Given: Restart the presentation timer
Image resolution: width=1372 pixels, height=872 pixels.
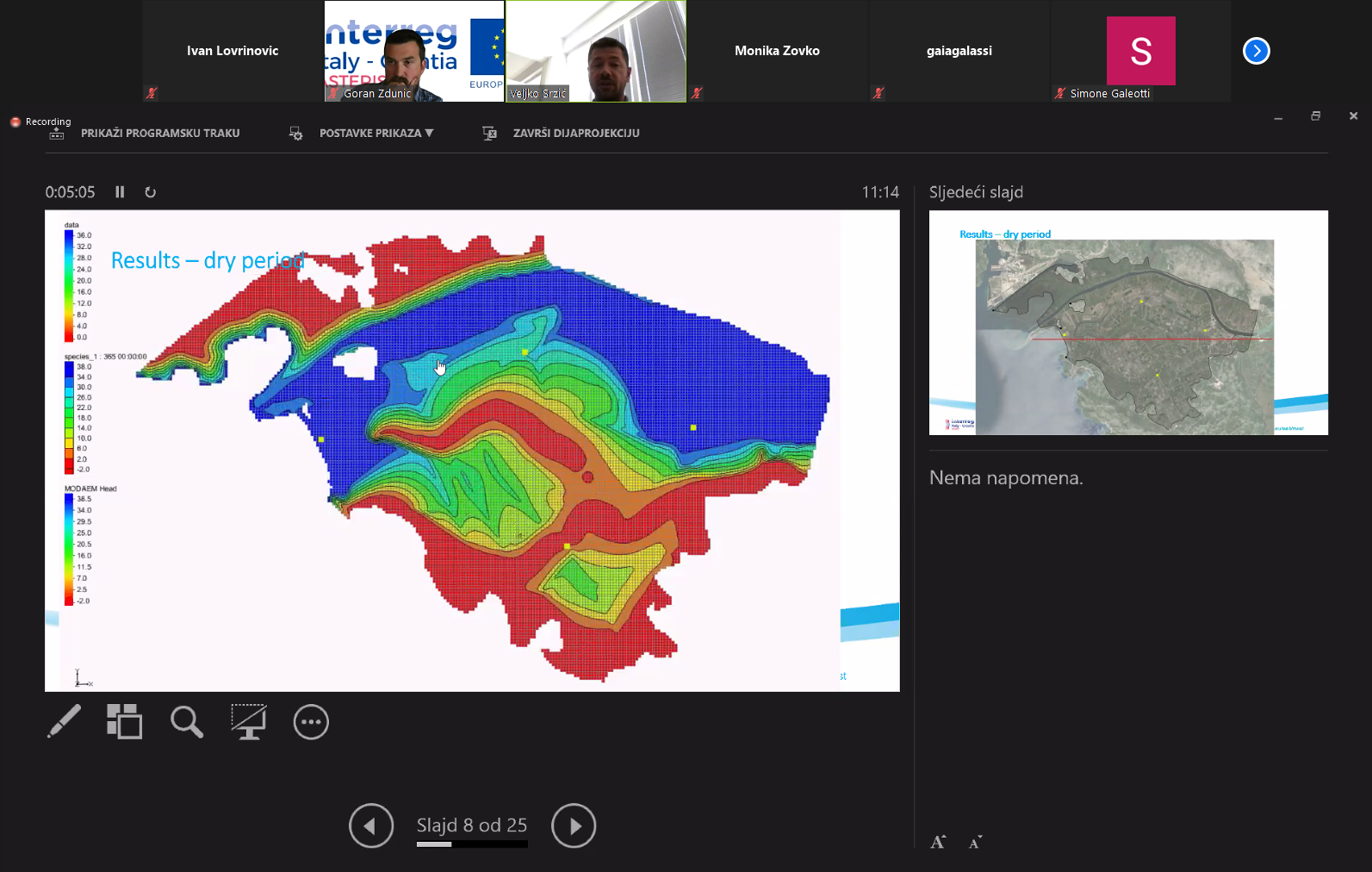Looking at the screenshot, I should coord(150,192).
